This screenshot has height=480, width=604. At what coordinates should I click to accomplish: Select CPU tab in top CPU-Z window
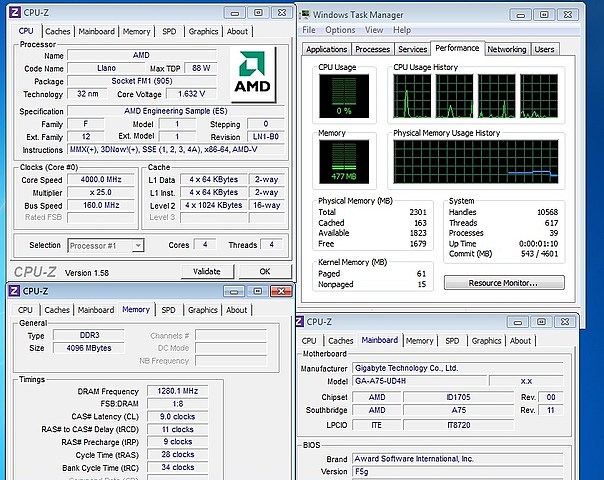click(x=26, y=31)
